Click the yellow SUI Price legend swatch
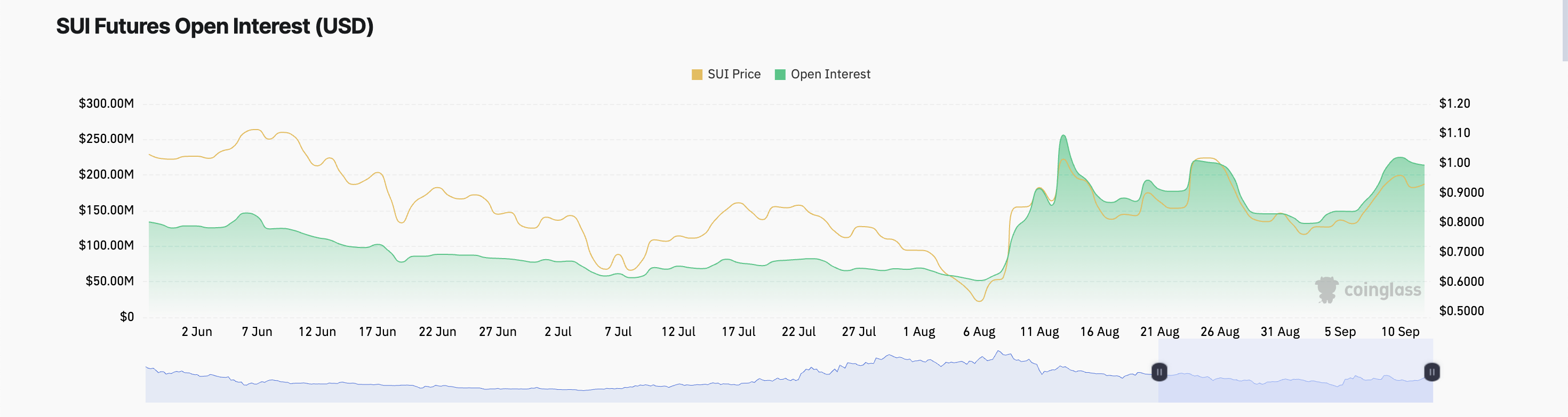This screenshot has width=1568, height=417. pos(697,74)
